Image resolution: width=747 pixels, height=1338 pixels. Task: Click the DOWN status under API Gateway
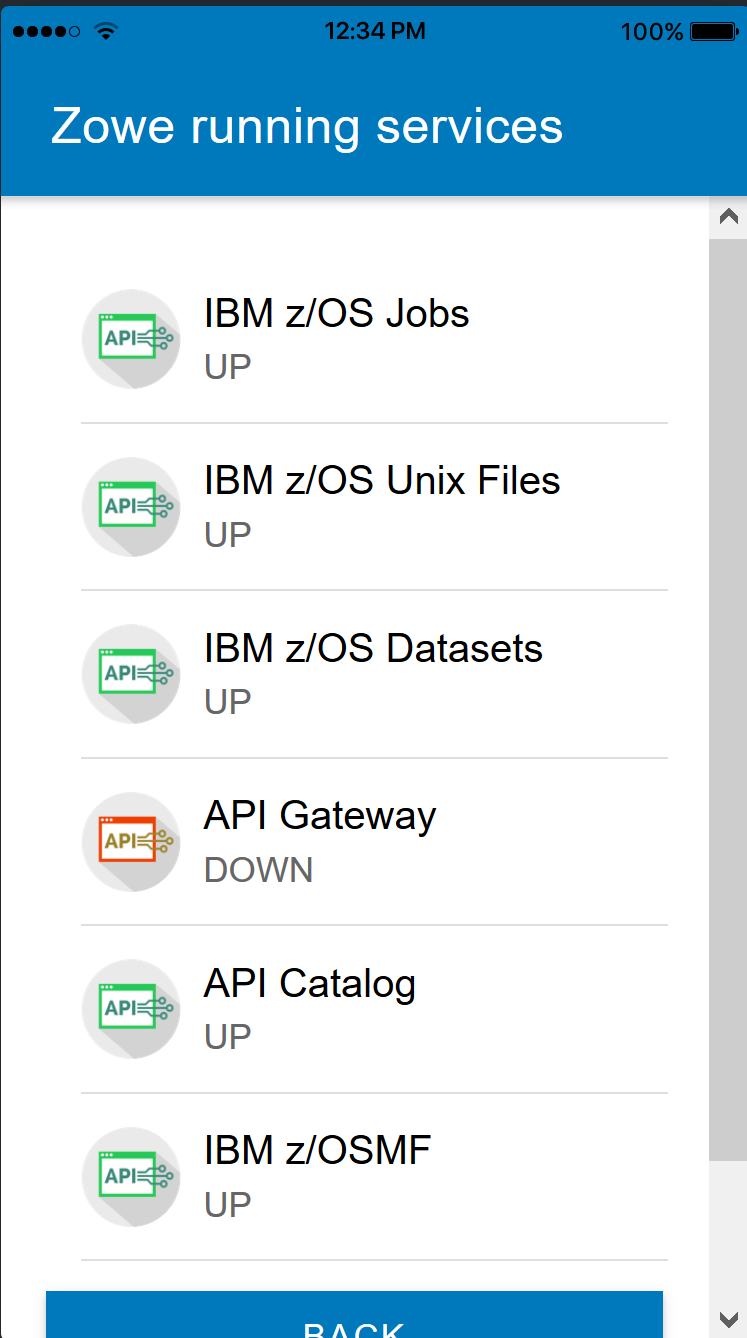(258, 870)
